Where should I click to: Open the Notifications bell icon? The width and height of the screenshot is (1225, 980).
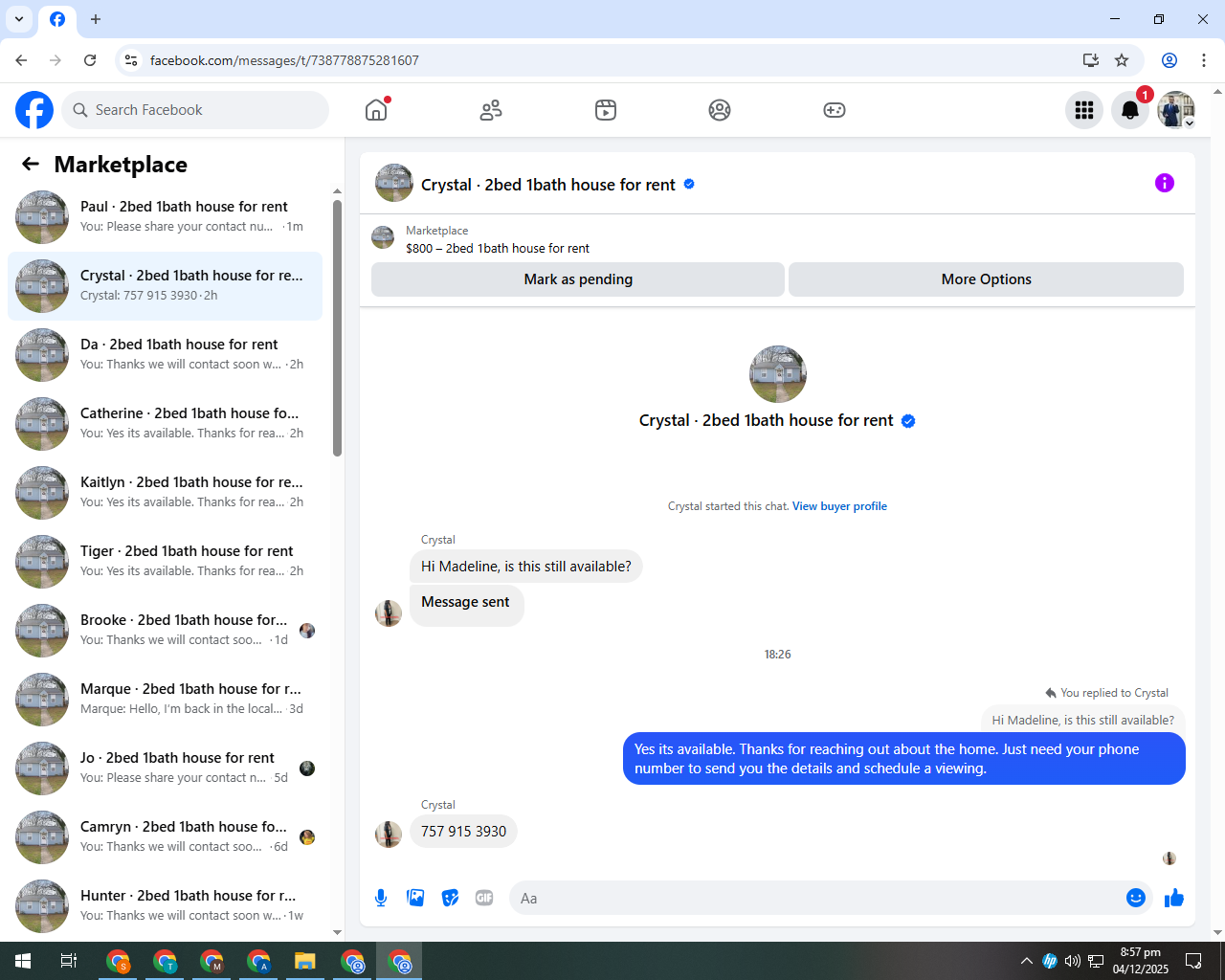click(1130, 110)
